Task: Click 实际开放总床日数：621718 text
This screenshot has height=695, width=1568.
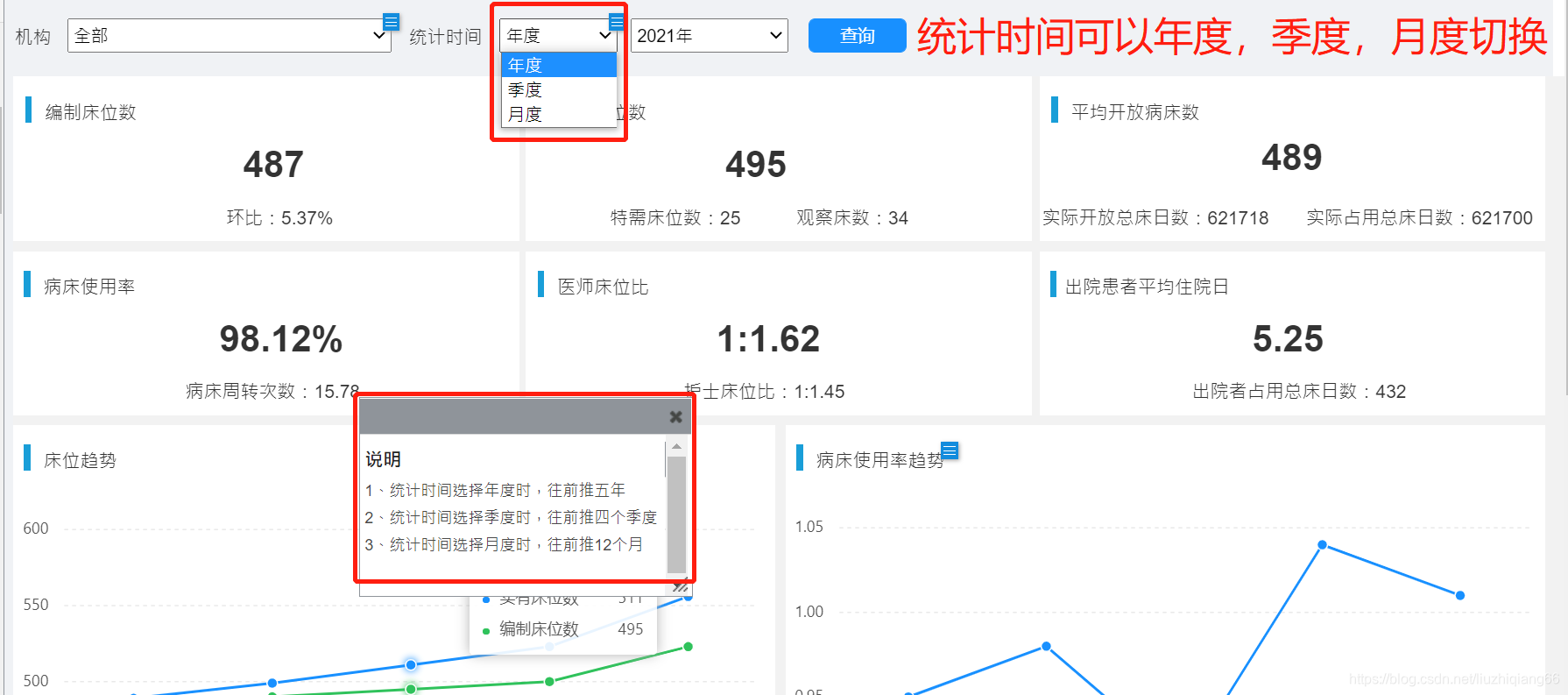Action: pyautogui.click(x=1155, y=218)
